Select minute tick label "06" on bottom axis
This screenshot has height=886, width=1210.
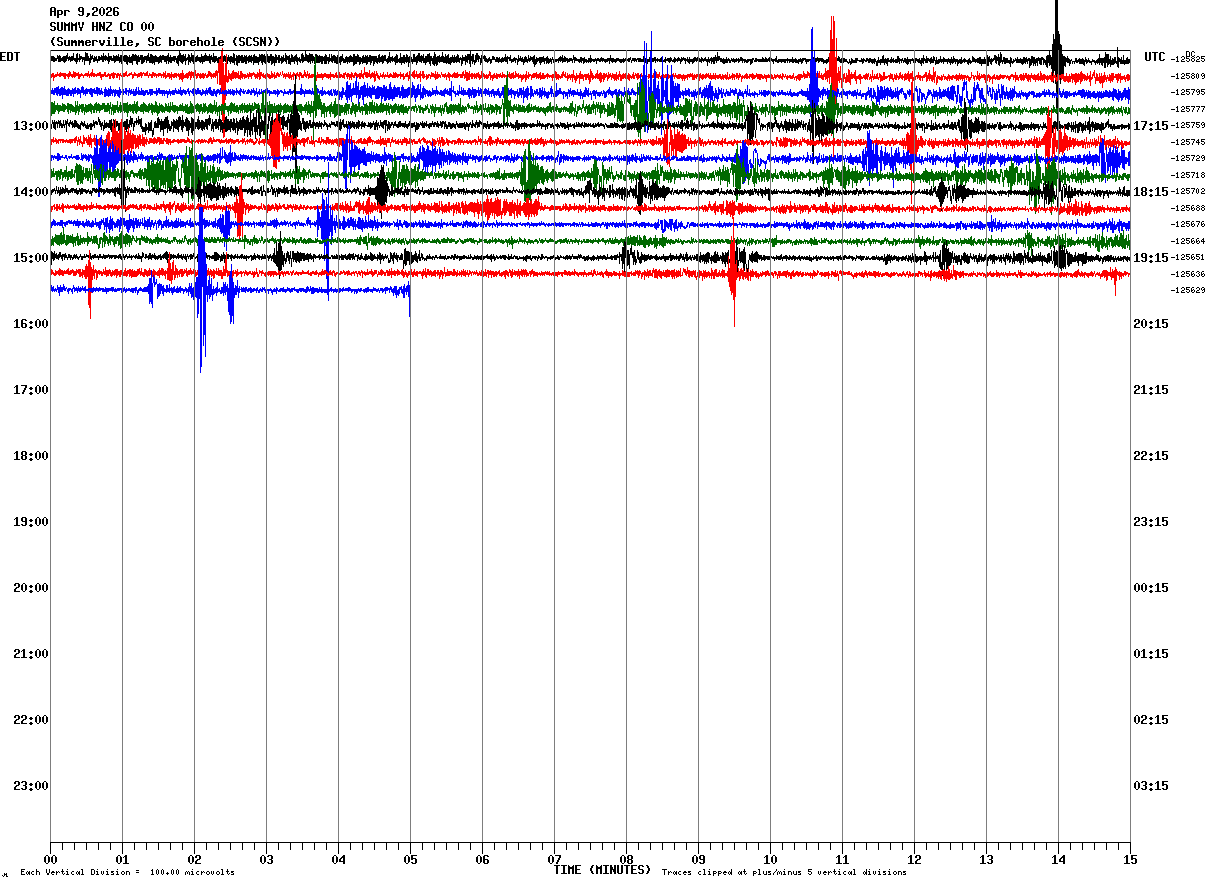pos(482,859)
